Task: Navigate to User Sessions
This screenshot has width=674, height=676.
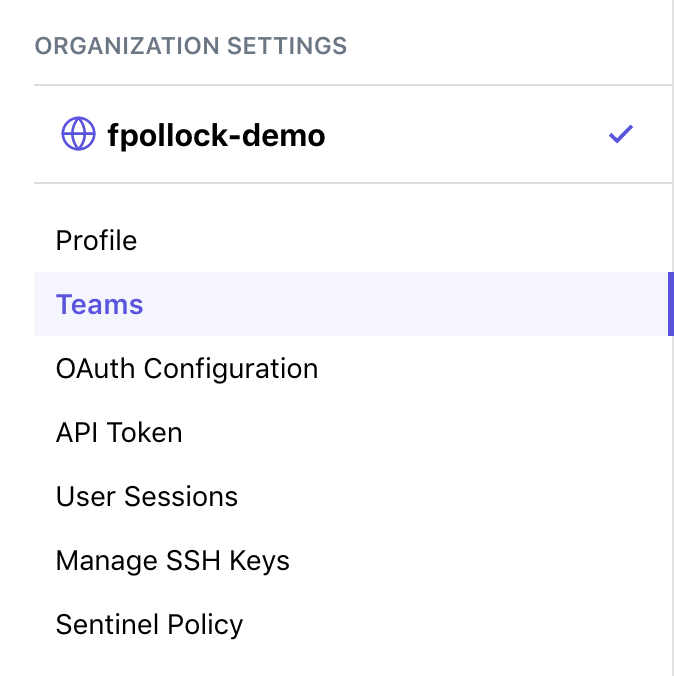Action: [147, 497]
